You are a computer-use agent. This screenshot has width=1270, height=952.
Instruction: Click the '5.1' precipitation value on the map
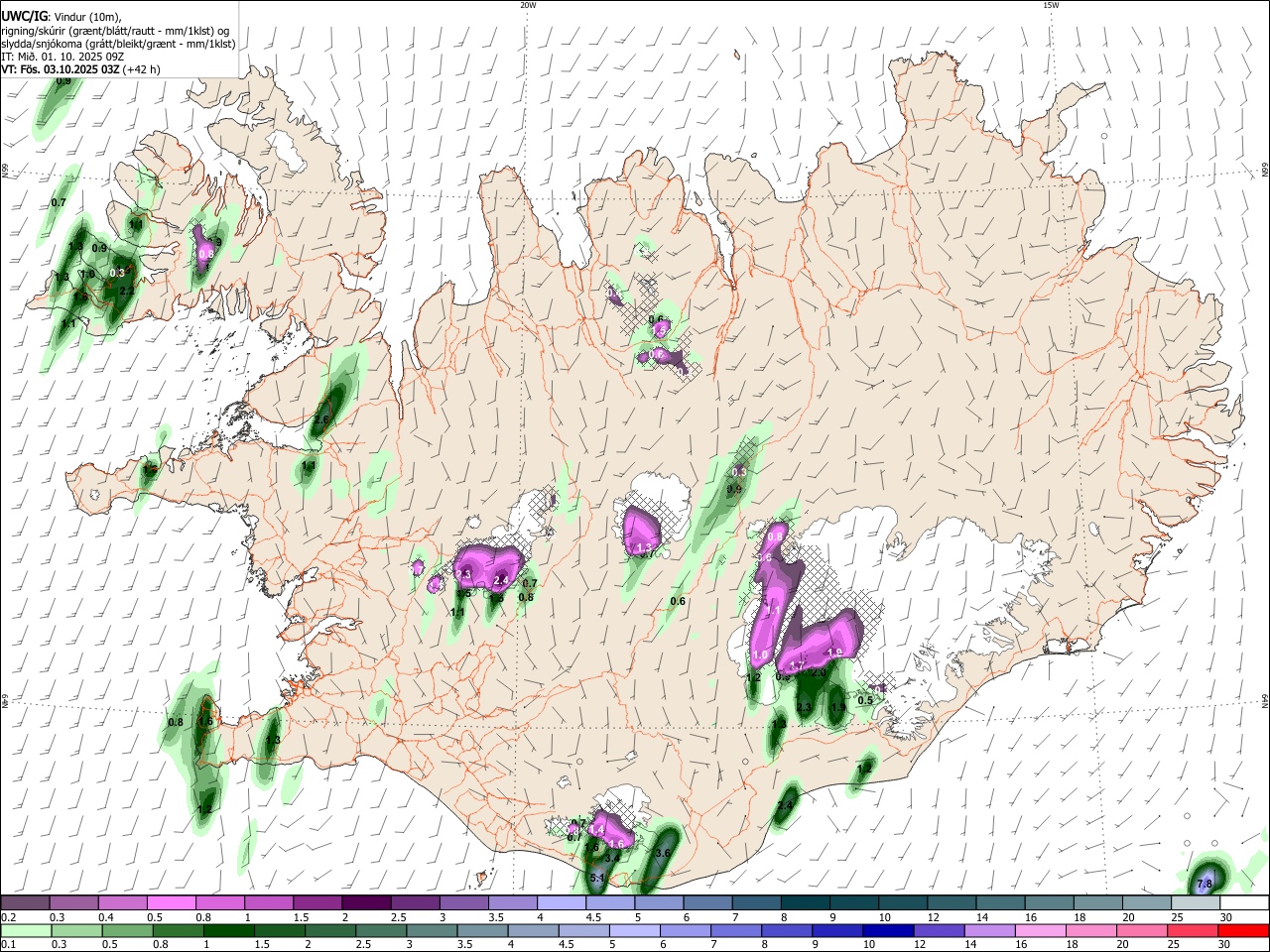tap(598, 878)
